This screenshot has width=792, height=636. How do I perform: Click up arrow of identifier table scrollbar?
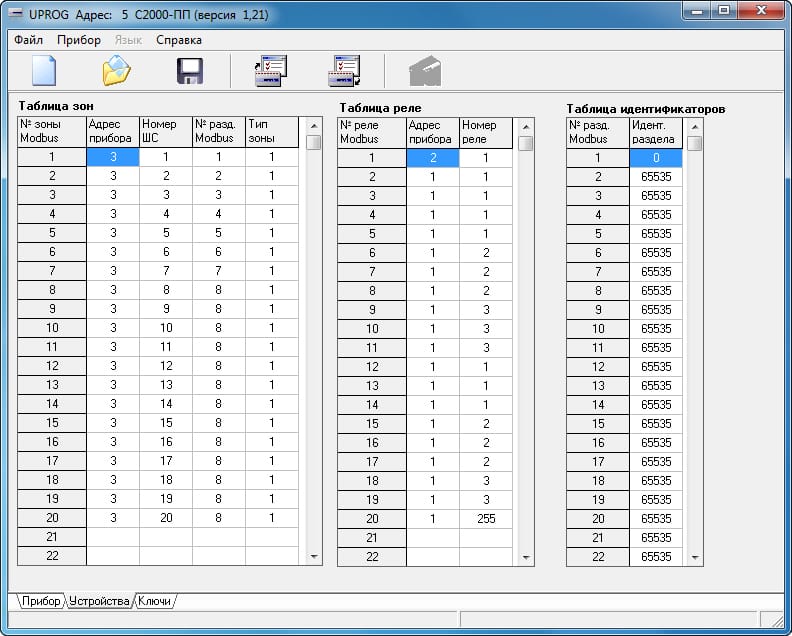695,127
